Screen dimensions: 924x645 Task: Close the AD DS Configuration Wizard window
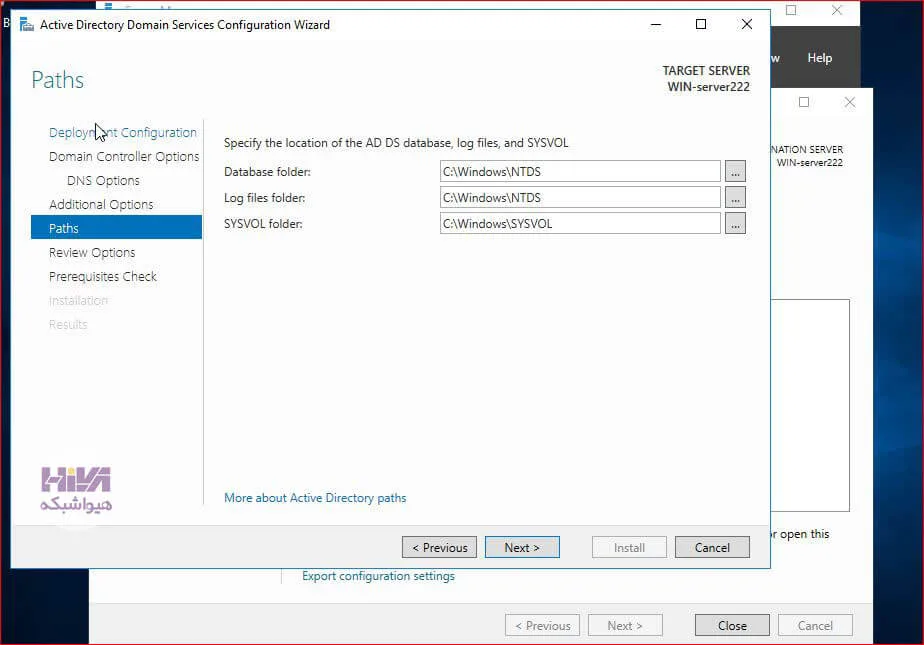point(747,25)
